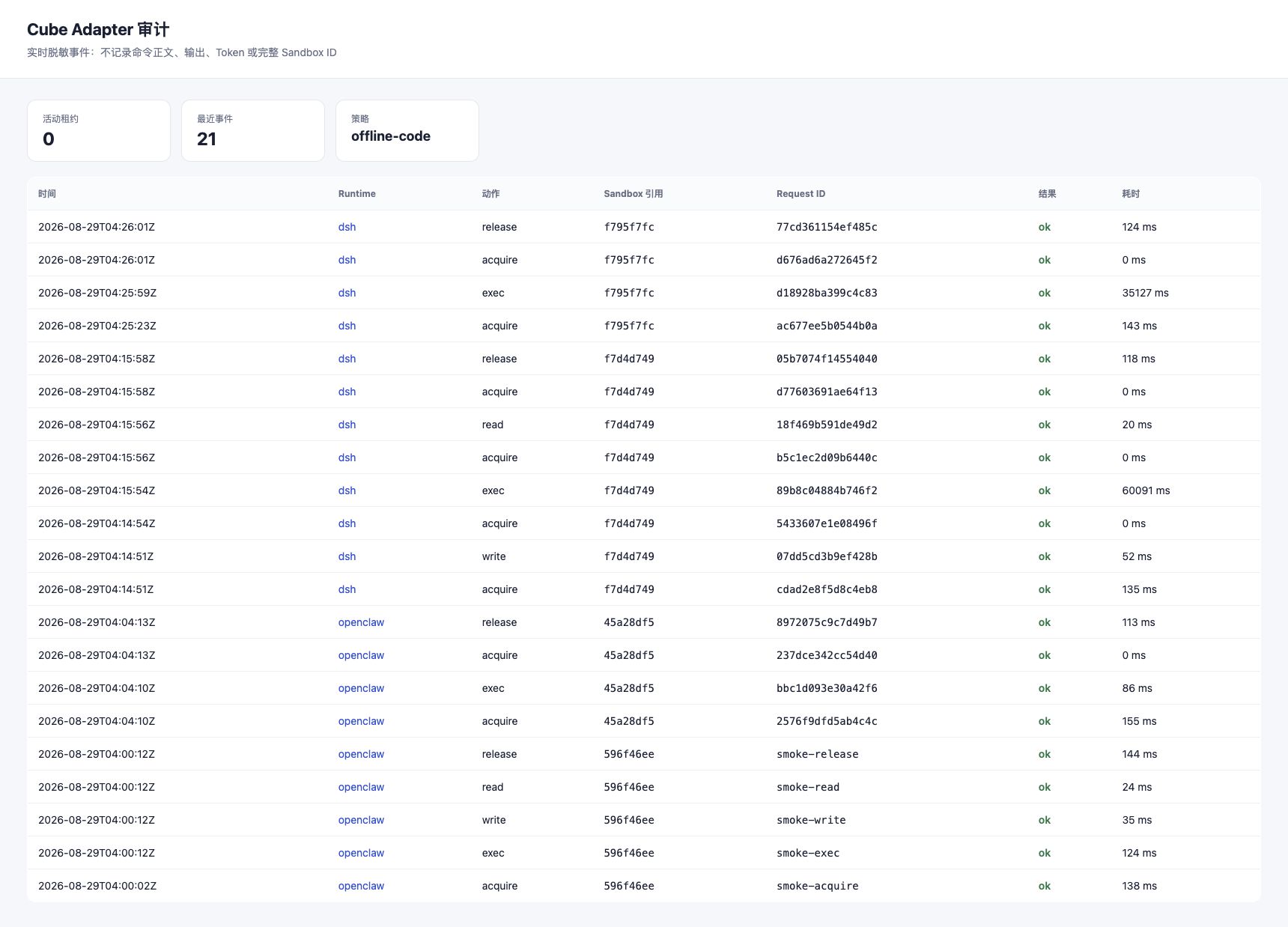This screenshot has height=927, width=1288.
Task: Click Request ID ac677ee5b0544b0a
Action: pyautogui.click(x=827, y=326)
